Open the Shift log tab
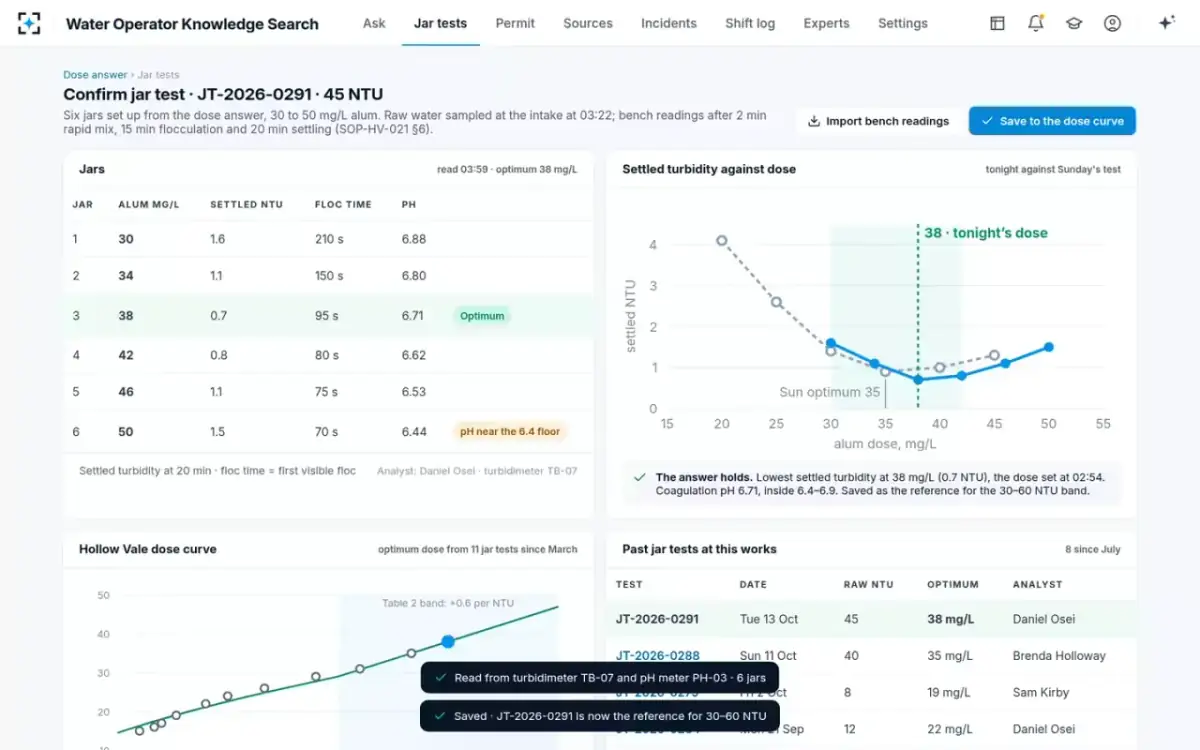 coord(750,23)
